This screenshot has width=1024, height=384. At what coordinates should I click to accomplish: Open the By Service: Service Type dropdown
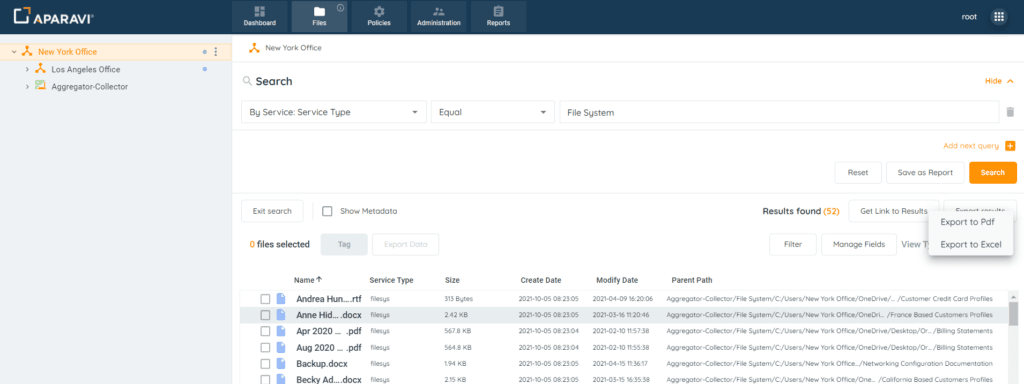click(334, 112)
